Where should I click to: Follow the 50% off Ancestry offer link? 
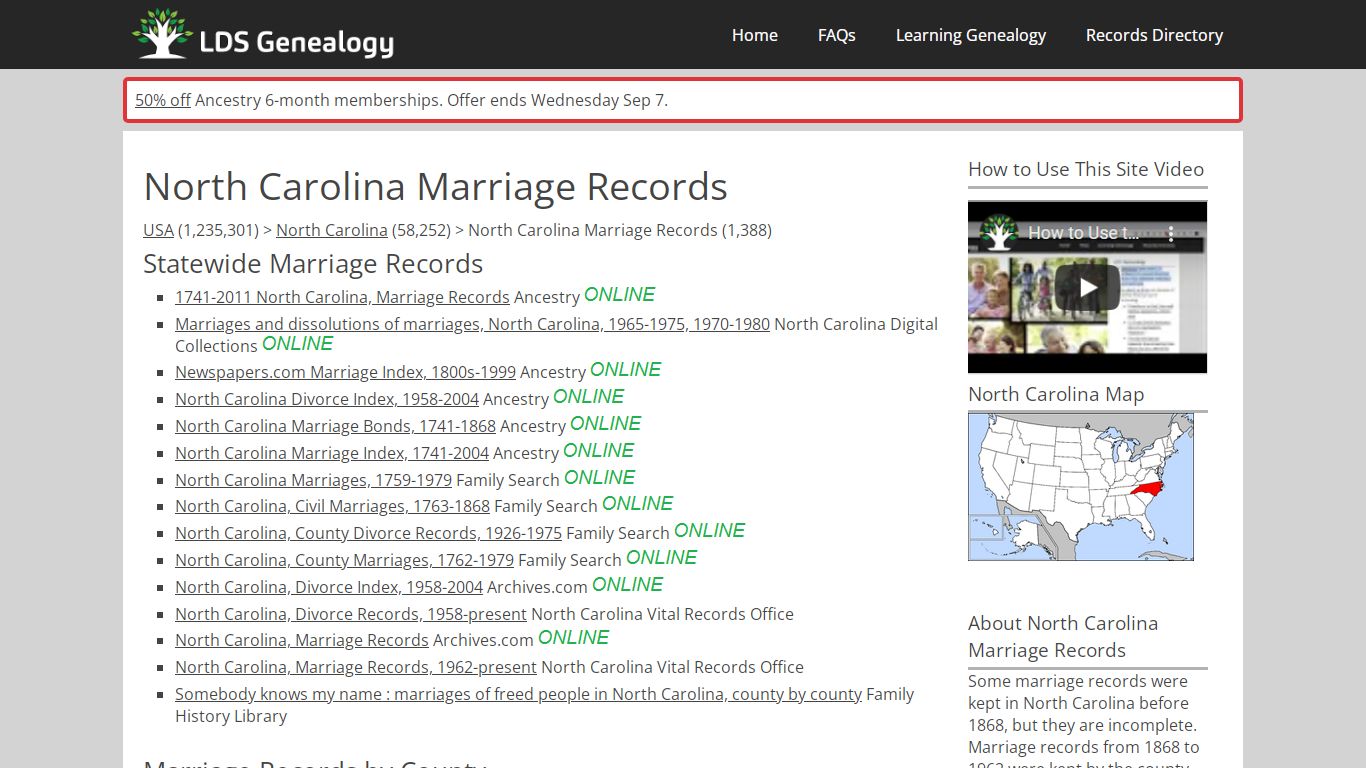point(163,100)
